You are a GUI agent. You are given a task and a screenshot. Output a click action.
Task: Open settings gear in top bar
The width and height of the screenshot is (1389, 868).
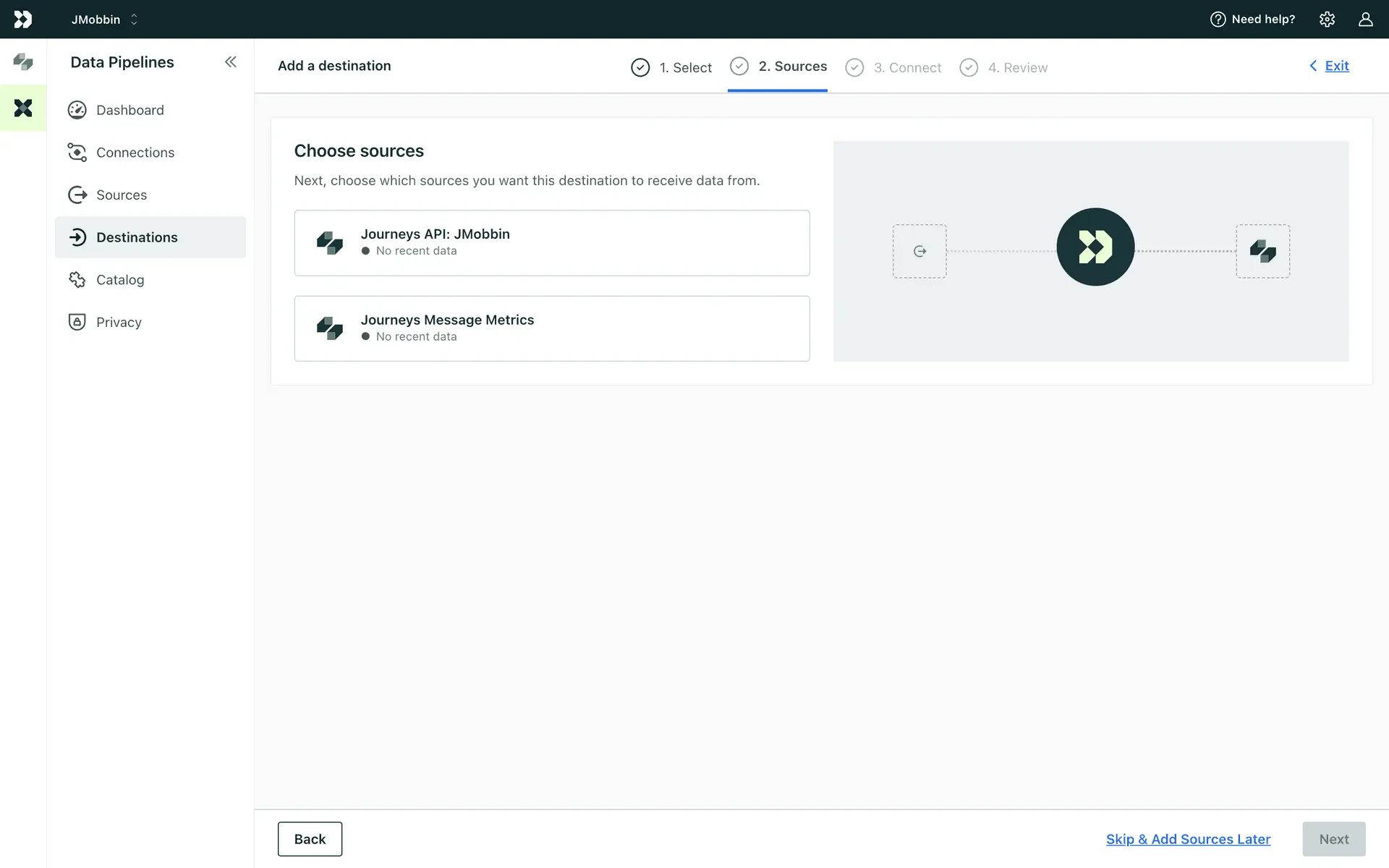pyautogui.click(x=1327, y=20)
